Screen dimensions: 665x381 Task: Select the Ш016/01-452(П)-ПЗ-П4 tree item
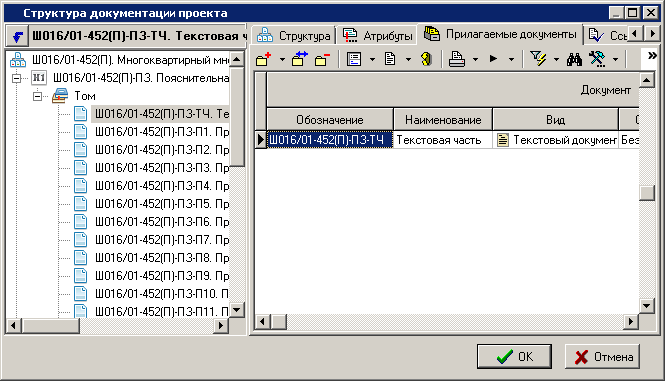161,186
